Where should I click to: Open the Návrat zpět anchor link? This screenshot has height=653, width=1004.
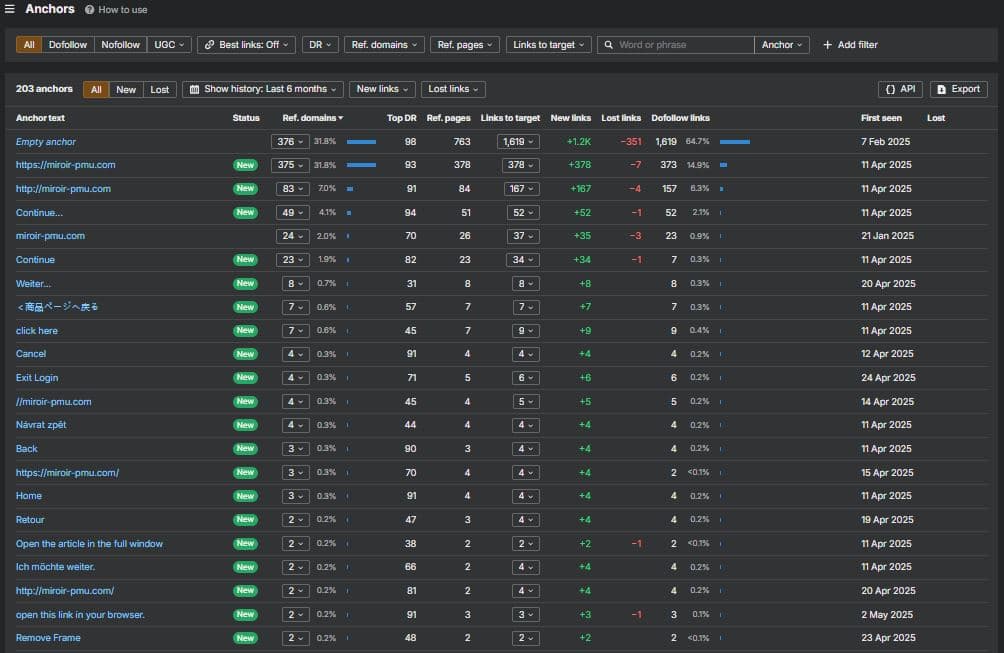point(41,425)
